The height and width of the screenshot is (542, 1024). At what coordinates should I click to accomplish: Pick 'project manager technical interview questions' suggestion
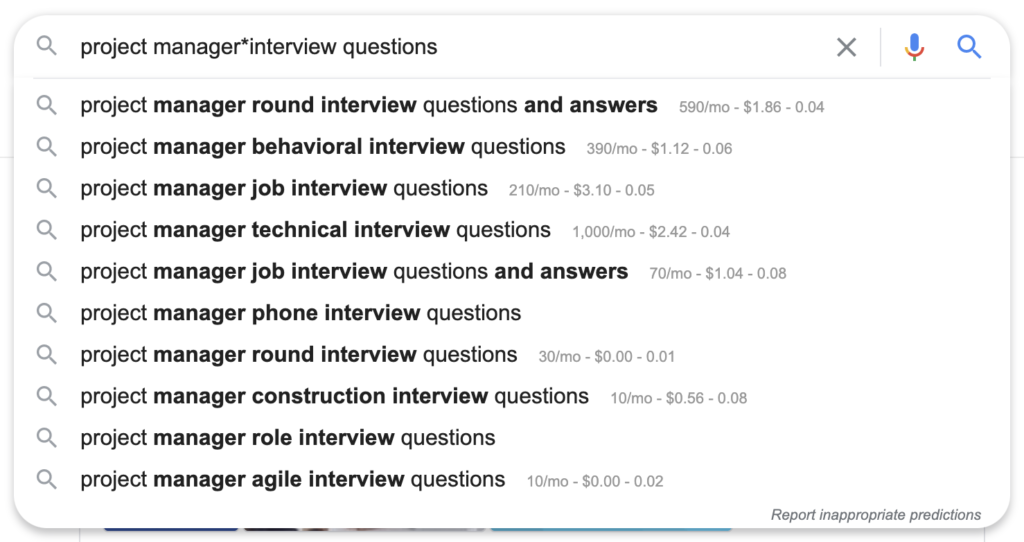pos(315,230)
